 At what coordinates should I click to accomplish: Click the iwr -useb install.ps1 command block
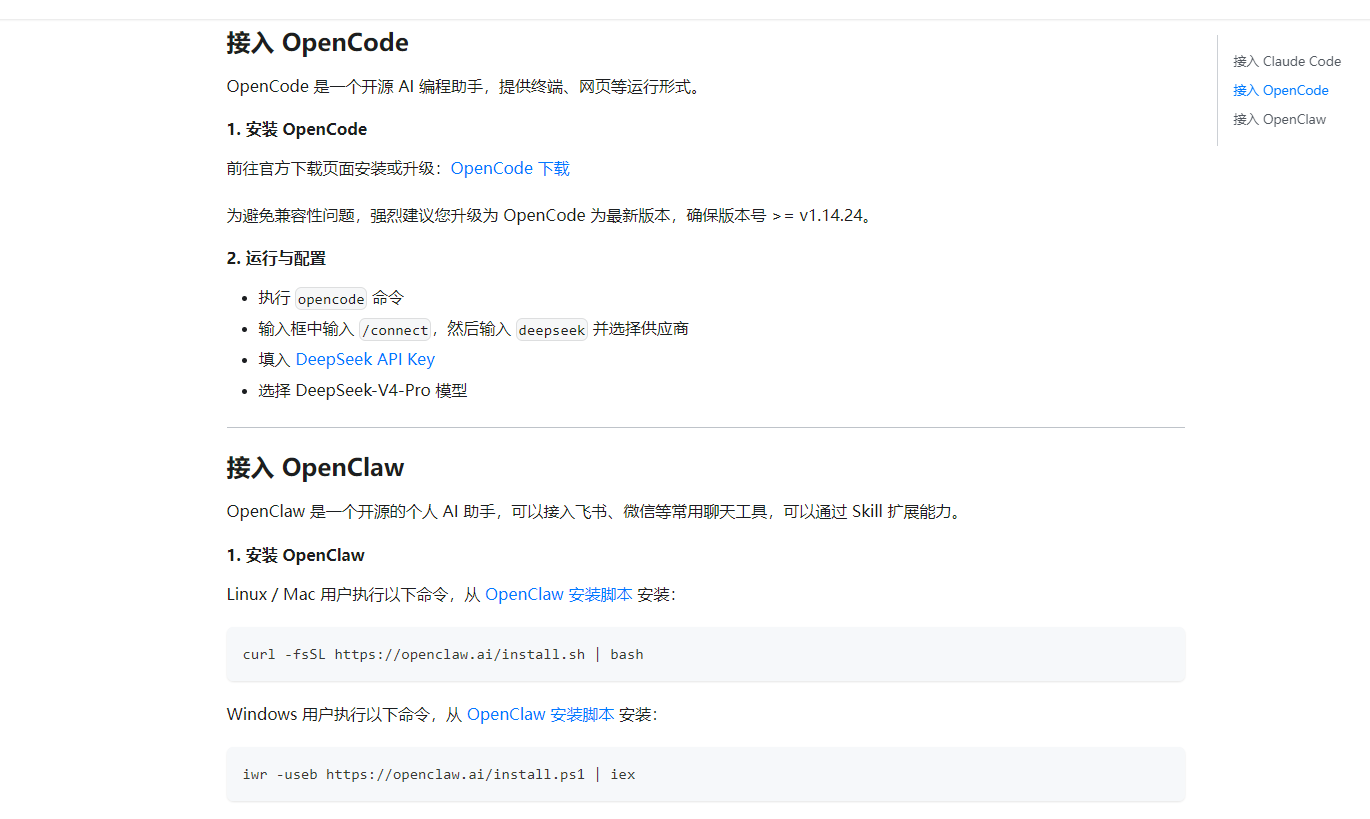point(706,775)
